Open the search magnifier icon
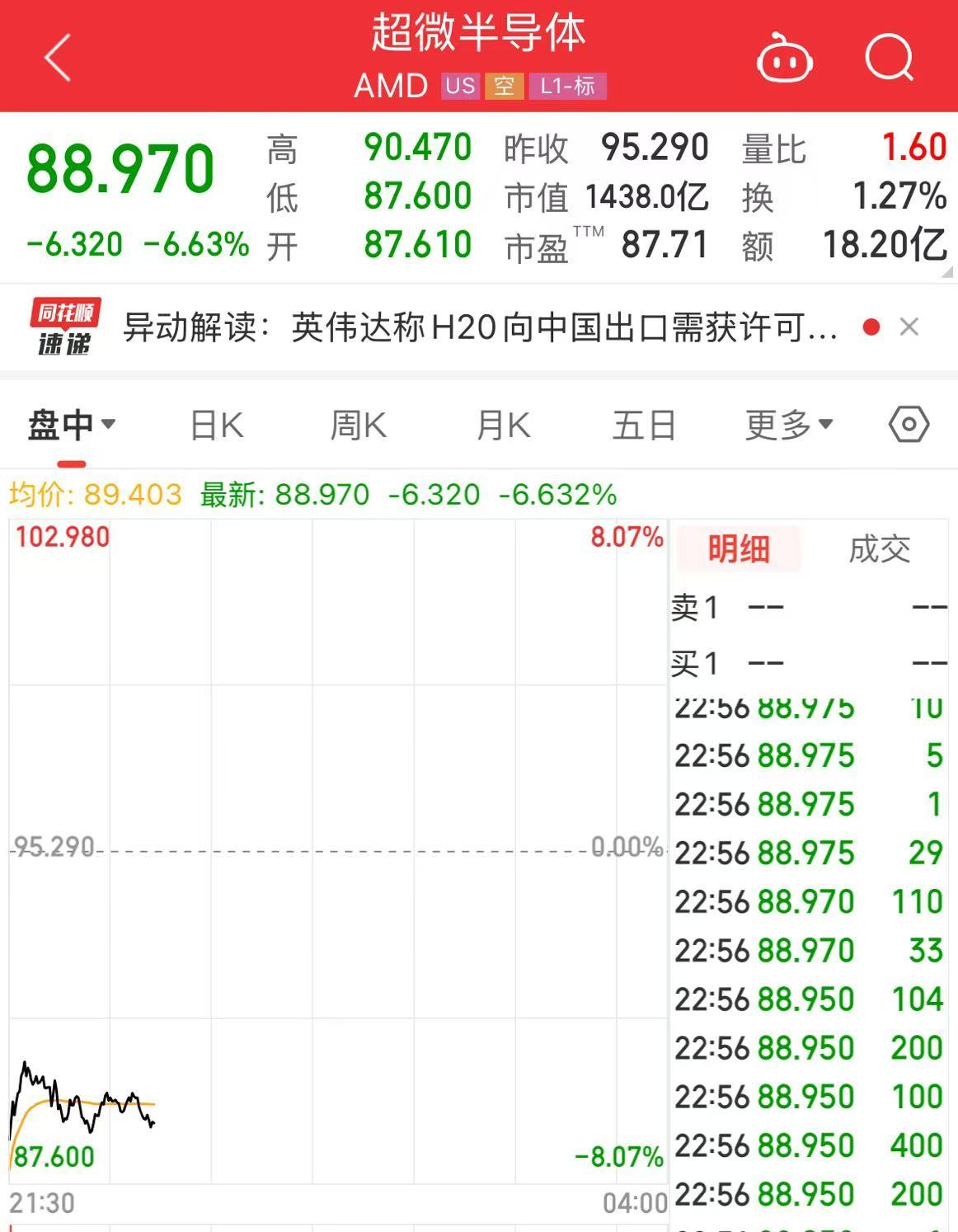 tap(890, 58)
